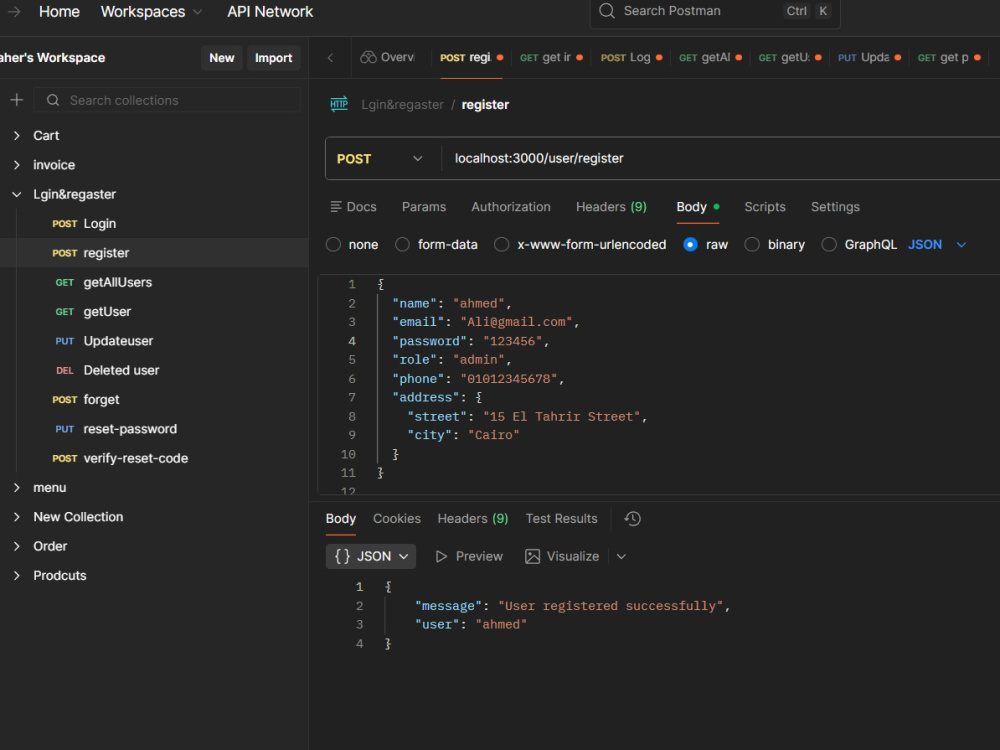Open the POST method dropdown
This screenshot has width=1000, height=750.
point(380,158)
